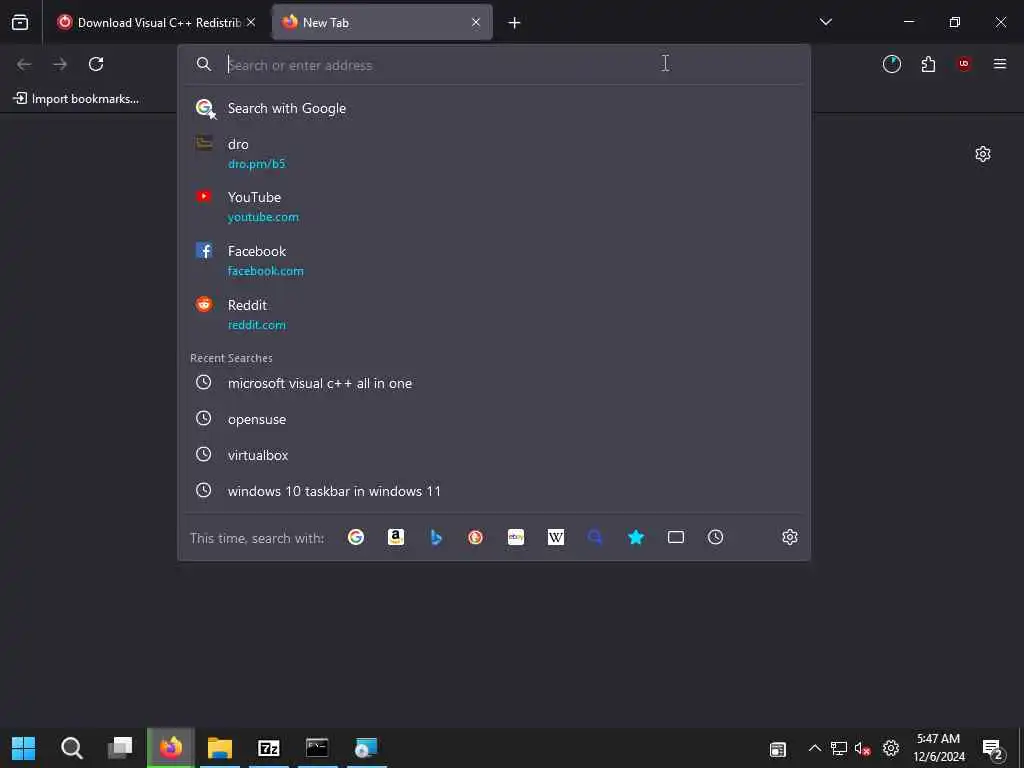Screen dimensions: 1024x768
Task: Open search settings gear in dropdown
Action: coord(790,537)
